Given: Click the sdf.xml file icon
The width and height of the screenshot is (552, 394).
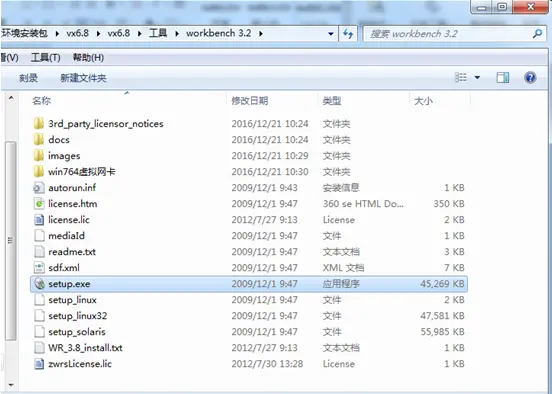Looking at the screenshot, I should point(39,268).
